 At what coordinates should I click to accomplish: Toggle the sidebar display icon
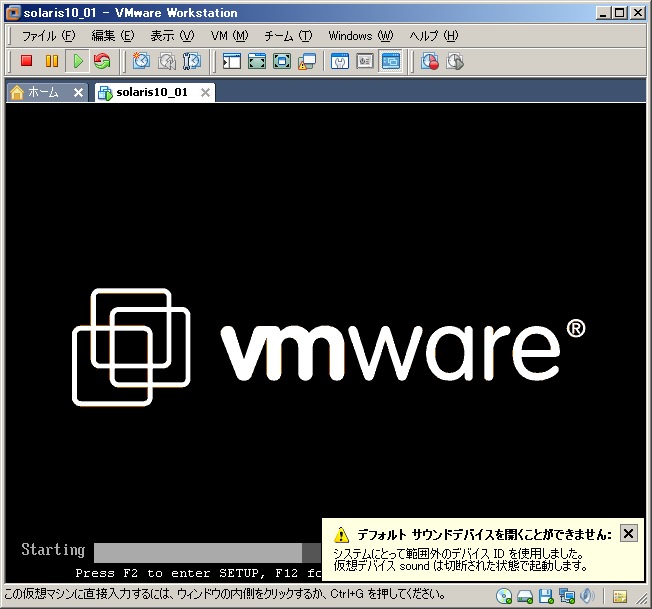232,61
